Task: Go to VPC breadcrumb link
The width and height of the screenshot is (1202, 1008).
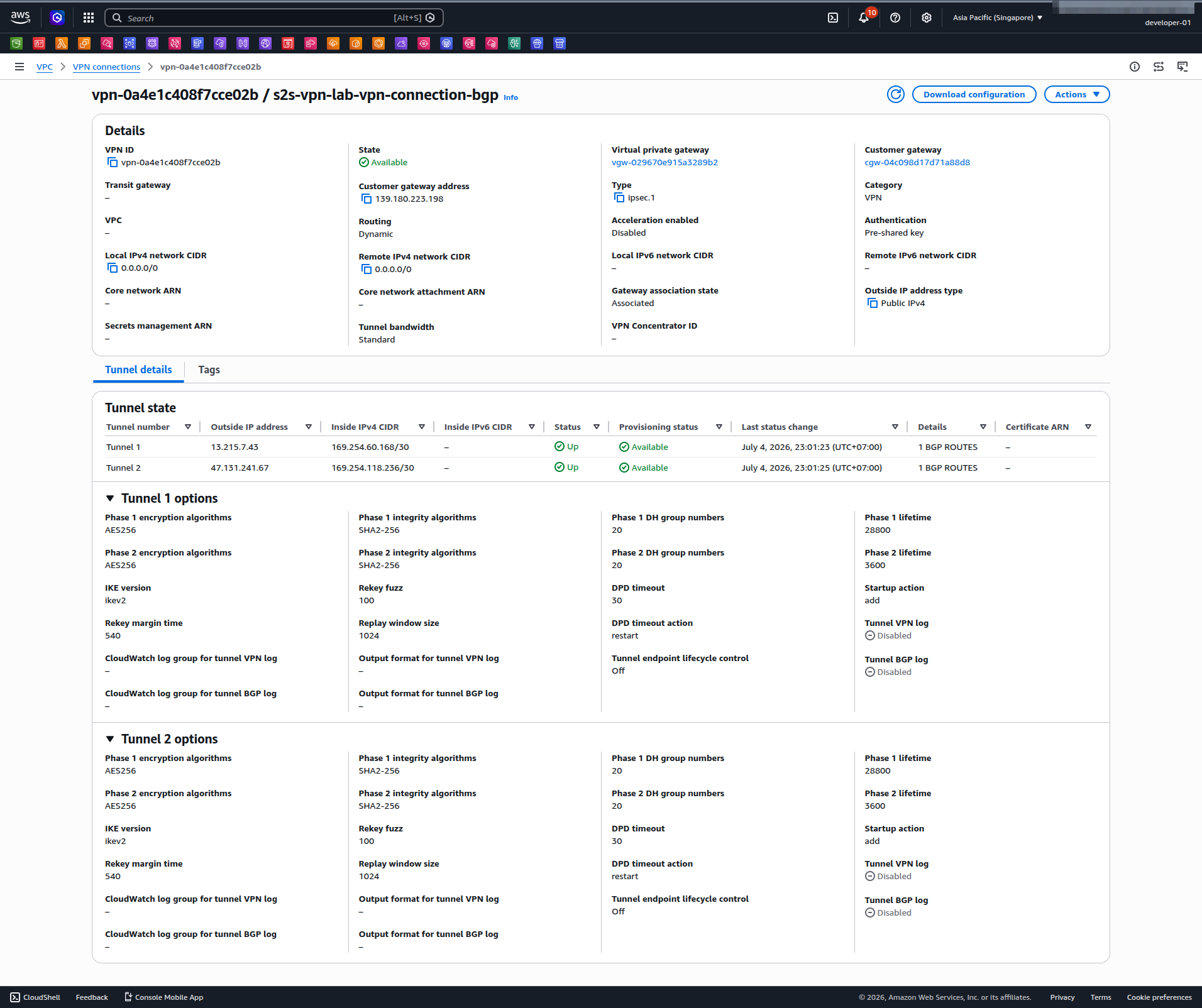Action: coord(45,67)
